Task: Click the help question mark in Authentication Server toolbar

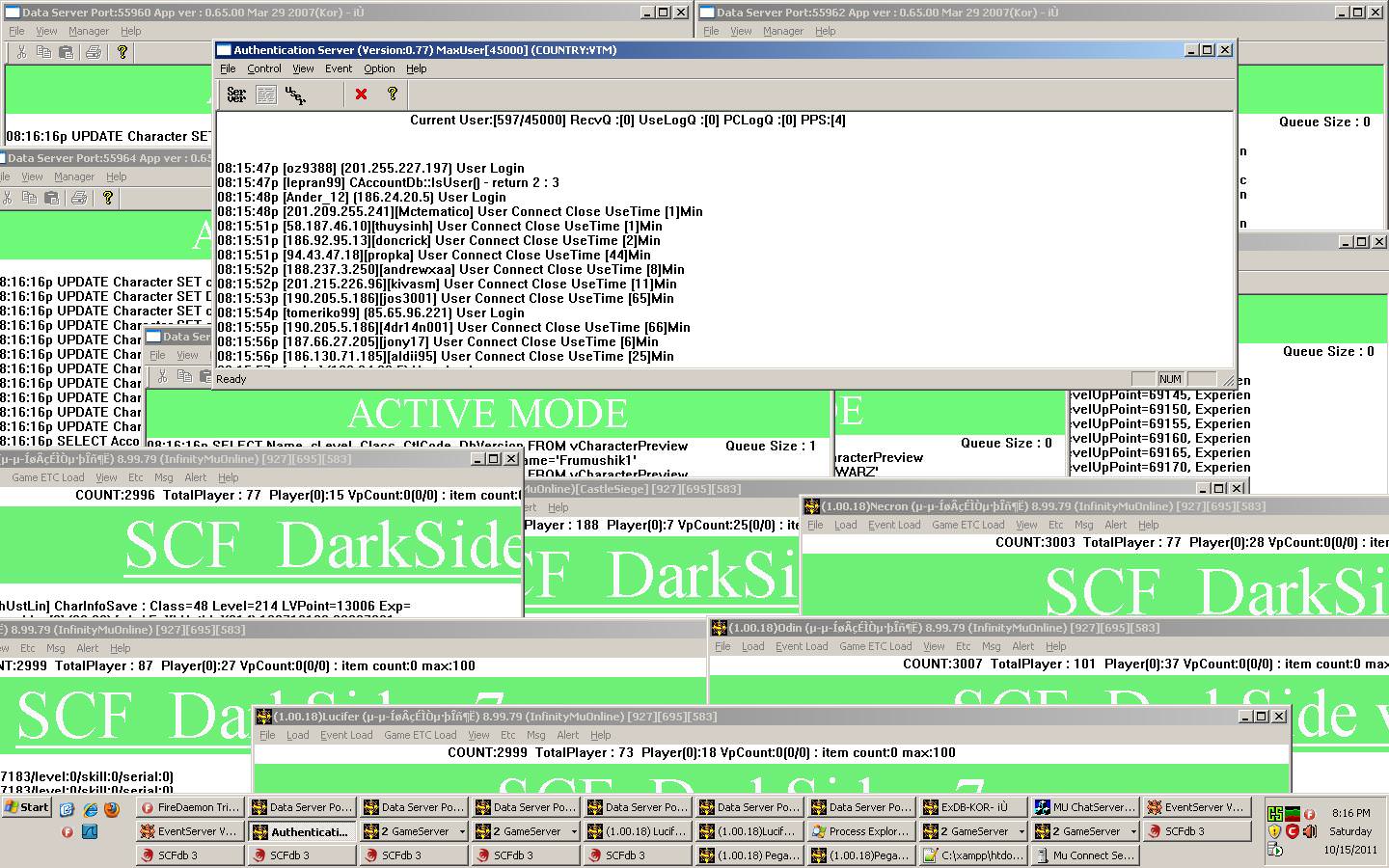Action: tap(392, 95)
